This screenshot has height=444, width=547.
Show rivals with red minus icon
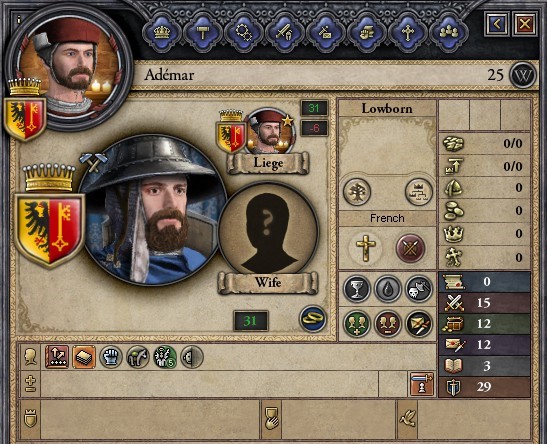click(x=388, y=324)
